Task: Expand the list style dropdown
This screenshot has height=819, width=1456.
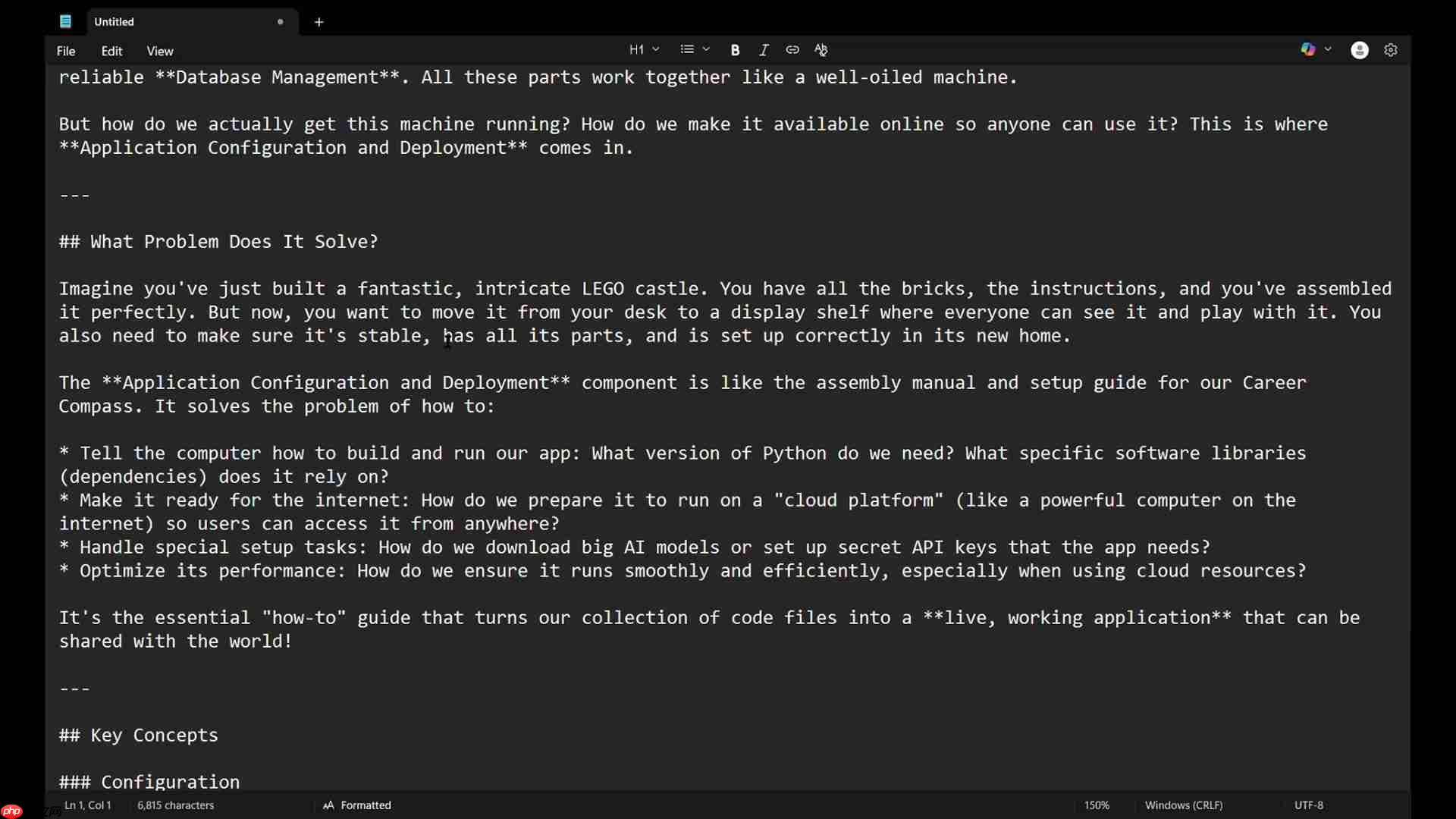Action: pos(695,50)
